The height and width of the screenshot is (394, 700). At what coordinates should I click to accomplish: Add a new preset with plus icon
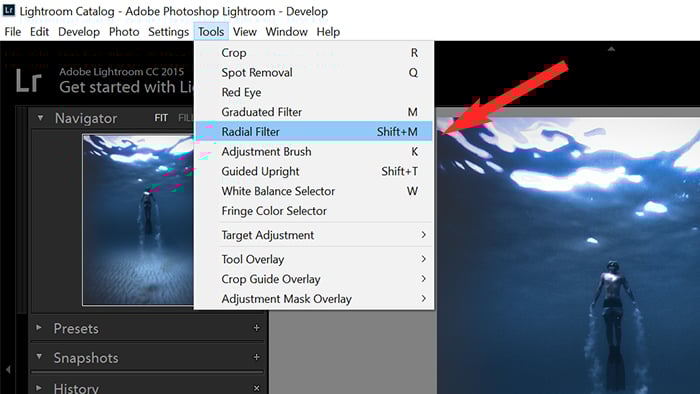(257, 328)
